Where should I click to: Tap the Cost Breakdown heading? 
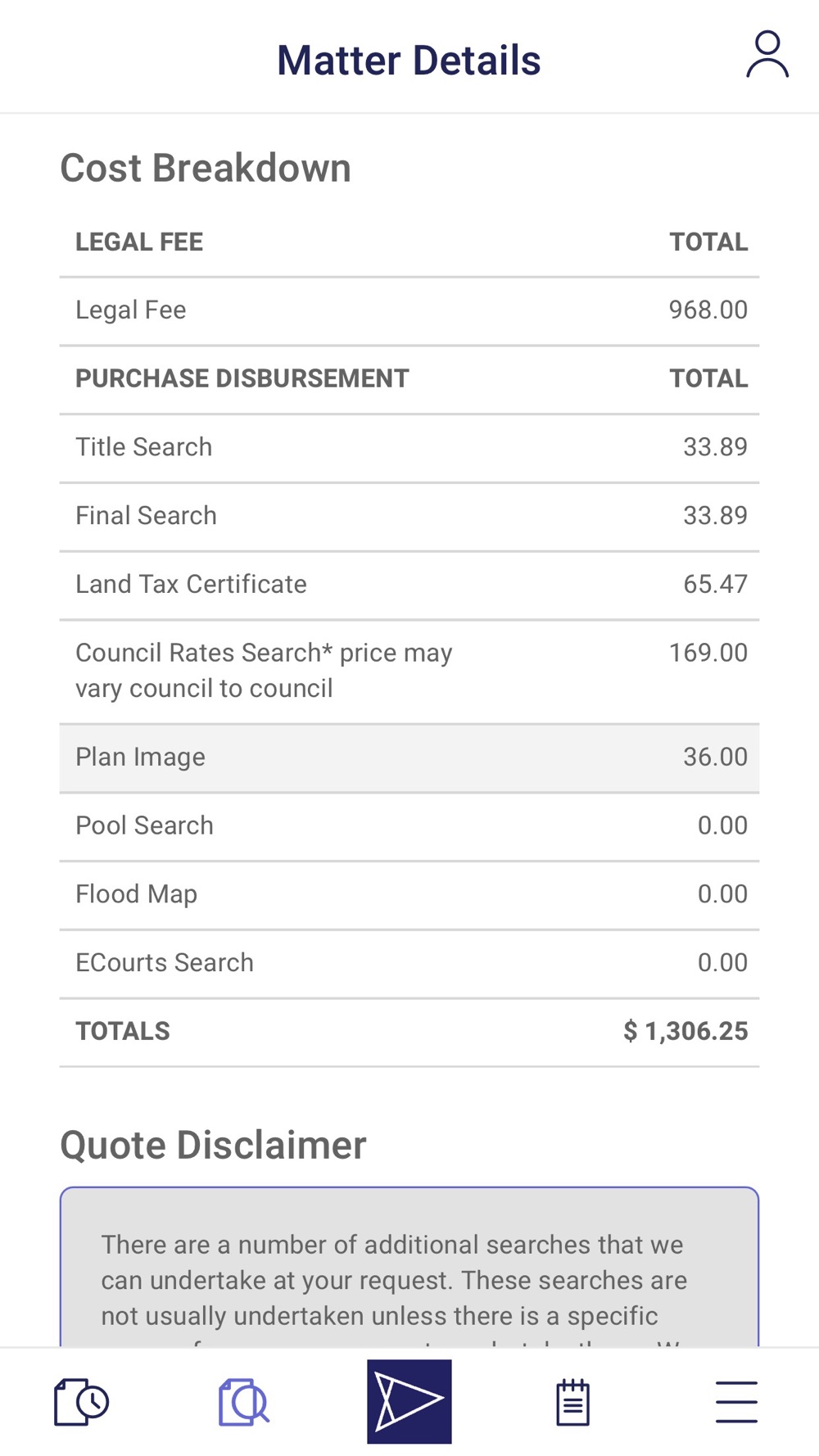click(x=206, y=169)
